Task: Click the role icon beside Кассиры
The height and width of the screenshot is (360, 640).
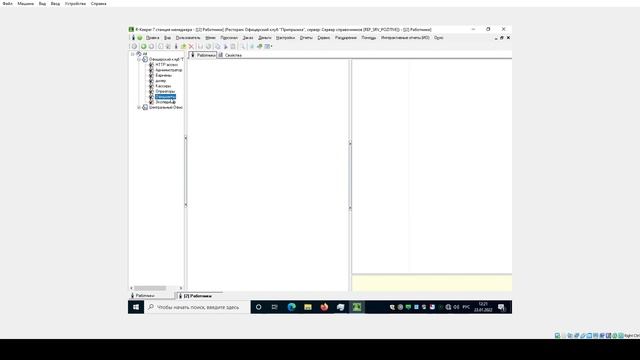Action: click(151, 86)
